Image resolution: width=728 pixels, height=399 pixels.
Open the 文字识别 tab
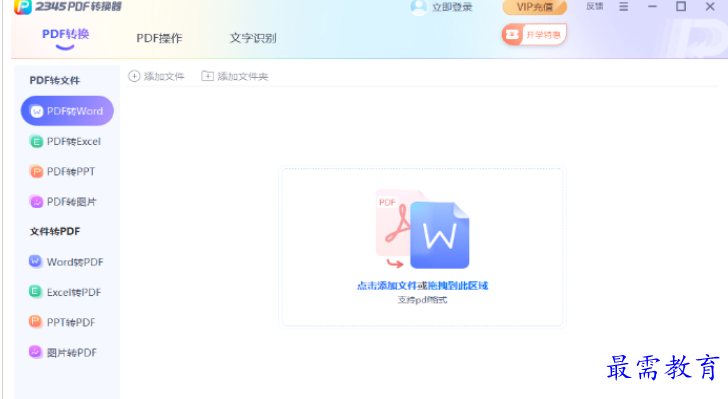[253, 38]
